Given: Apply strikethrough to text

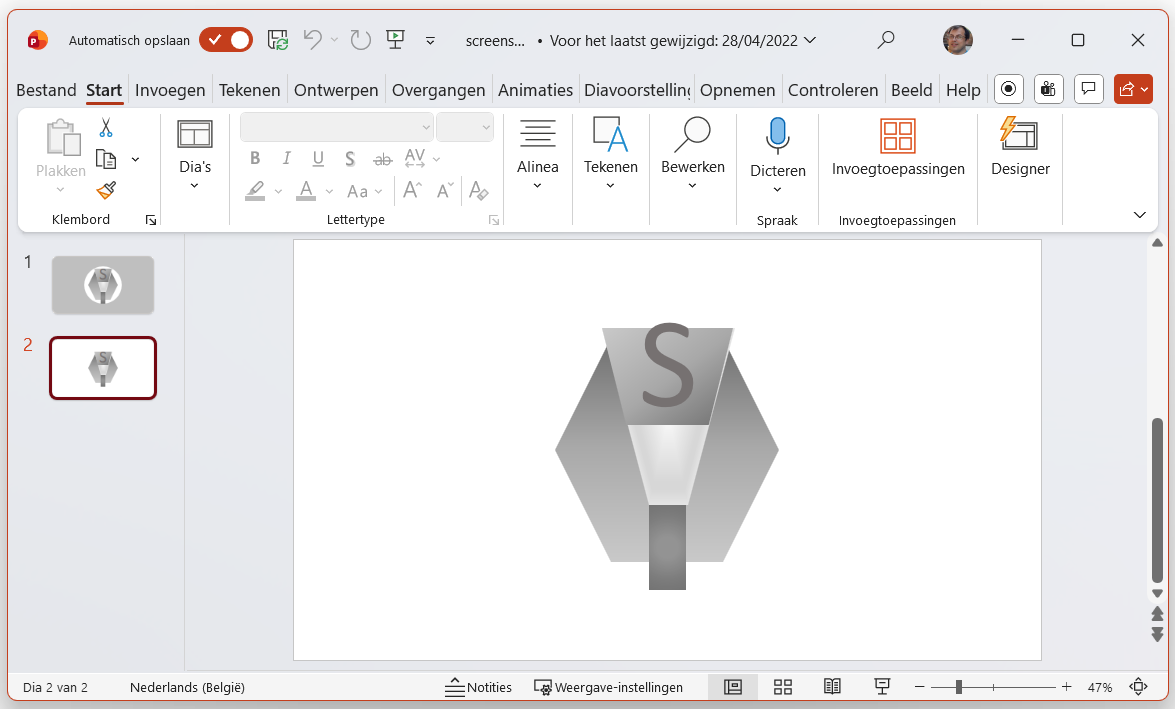Looking at the screenshot, I should (381, 158).
